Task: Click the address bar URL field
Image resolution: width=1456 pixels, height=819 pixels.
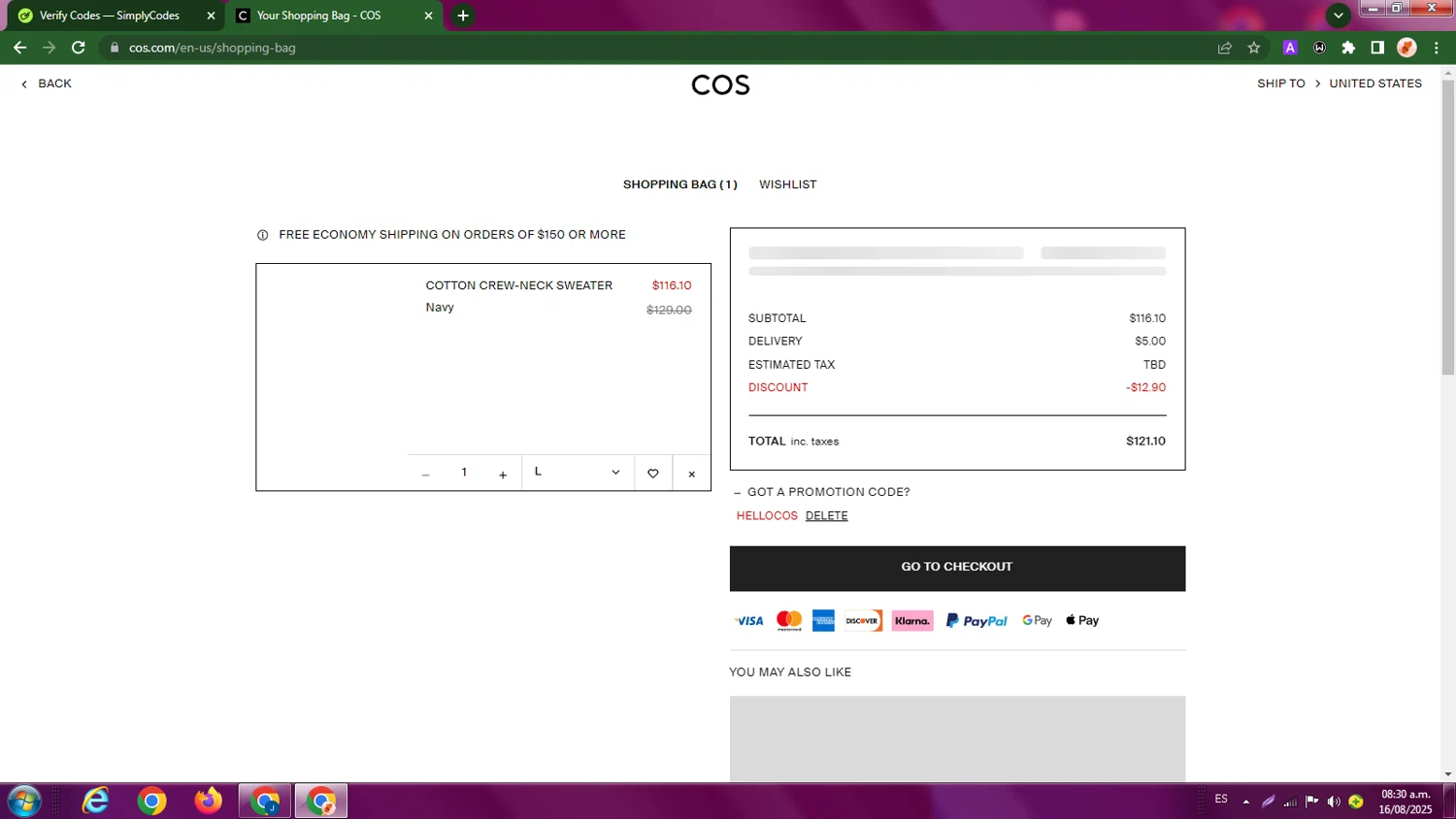Action: [x=660, y=48]
